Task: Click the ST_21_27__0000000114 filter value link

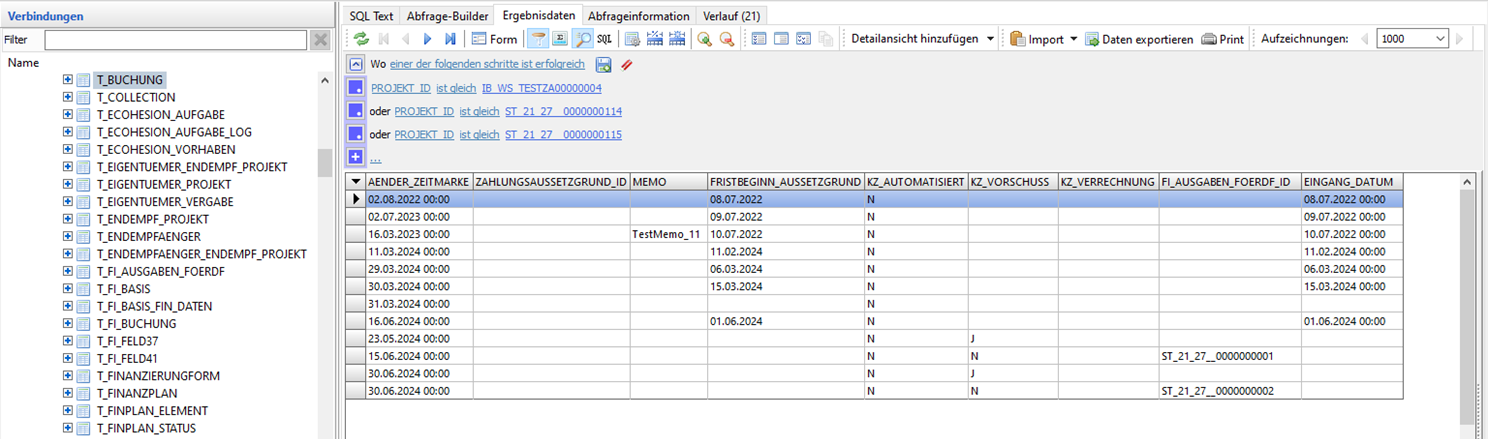Action: [563, 111]
